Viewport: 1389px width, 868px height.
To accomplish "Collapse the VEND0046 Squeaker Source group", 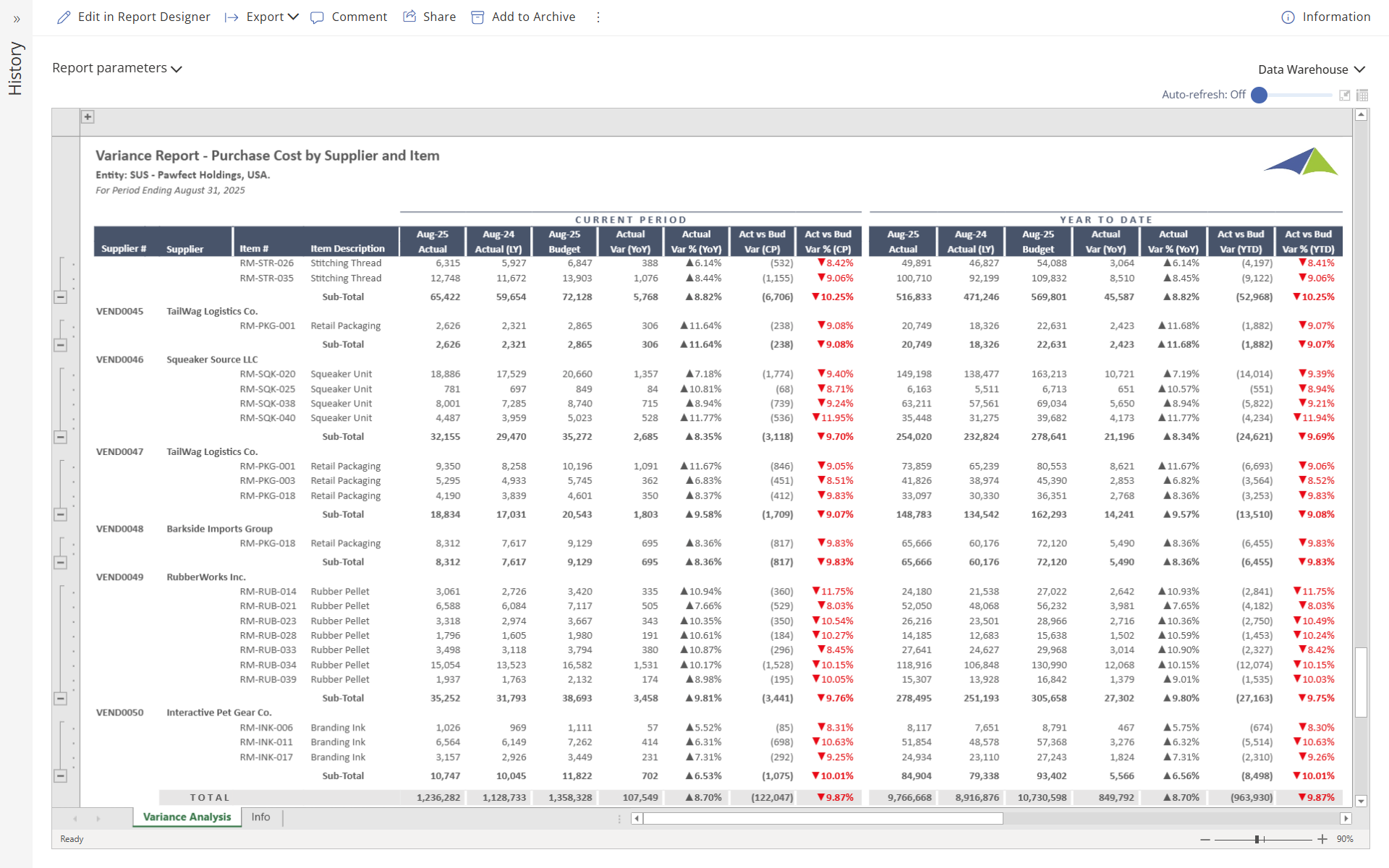I will [61, 437].
